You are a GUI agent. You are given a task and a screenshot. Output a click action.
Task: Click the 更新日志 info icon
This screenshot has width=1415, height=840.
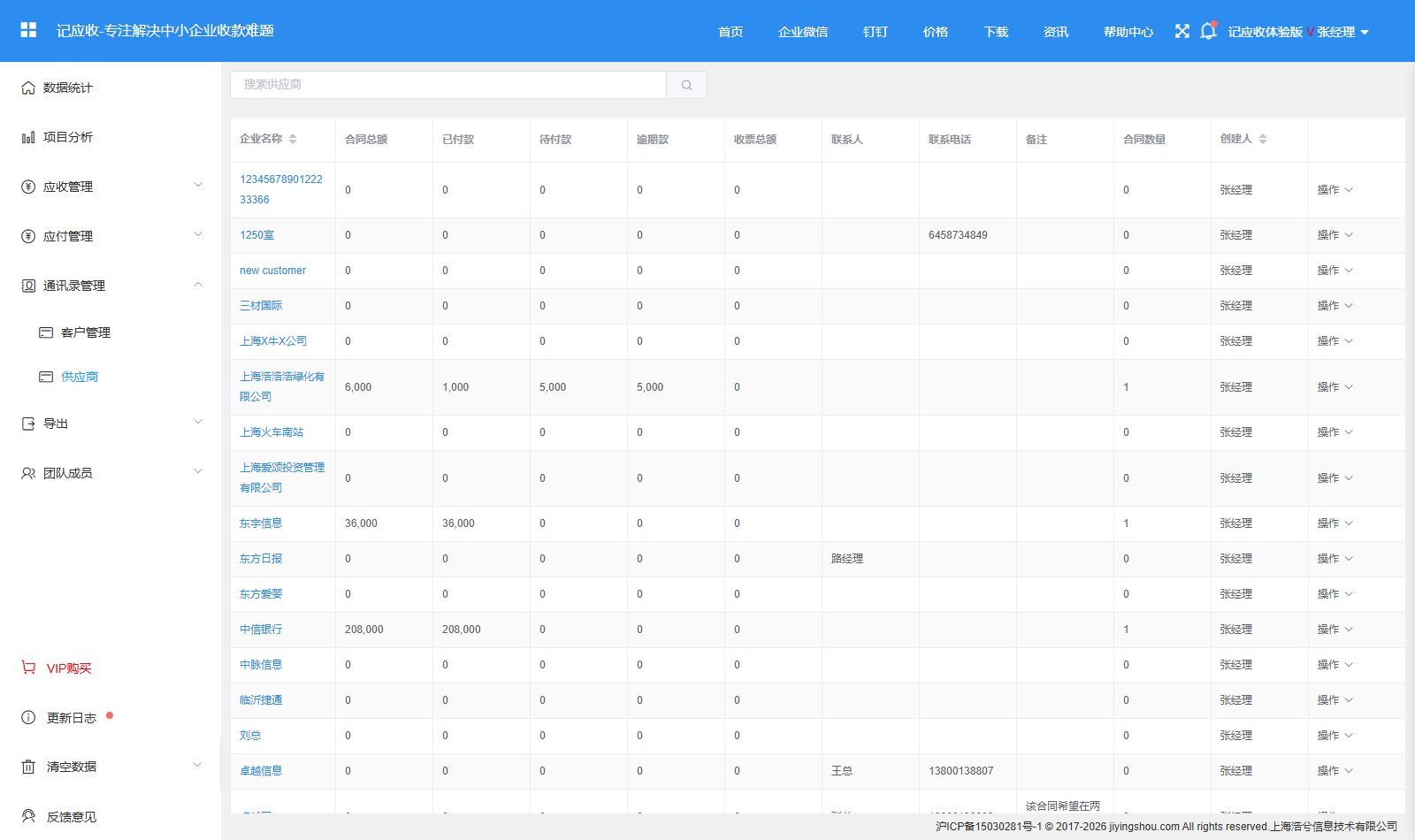click(28, 717)
